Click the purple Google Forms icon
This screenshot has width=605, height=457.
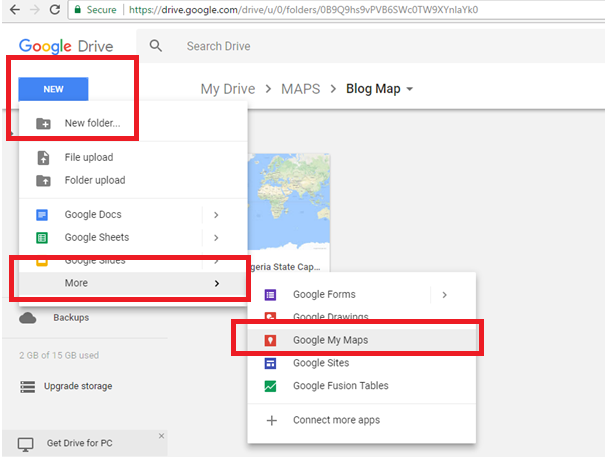(270, 295)
